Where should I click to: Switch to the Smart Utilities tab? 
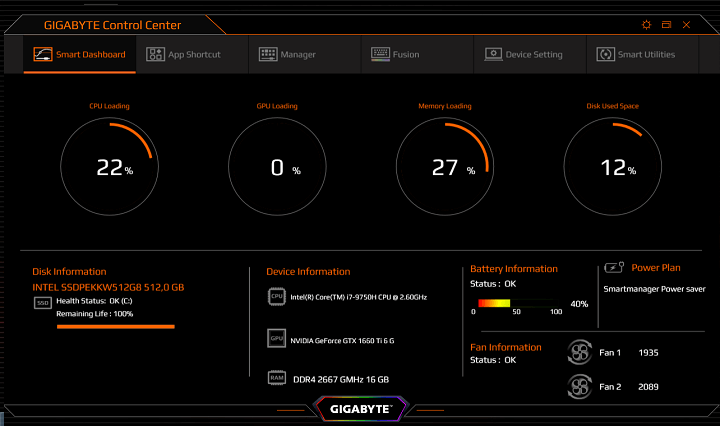point(642,55)
